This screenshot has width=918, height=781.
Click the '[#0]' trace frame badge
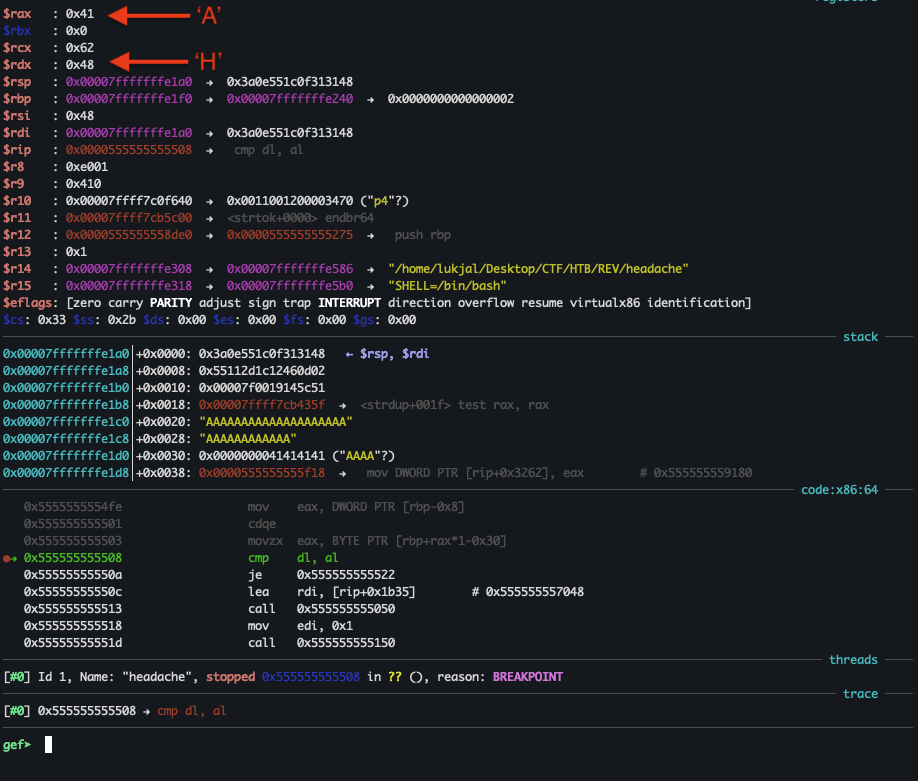(18, 710)
